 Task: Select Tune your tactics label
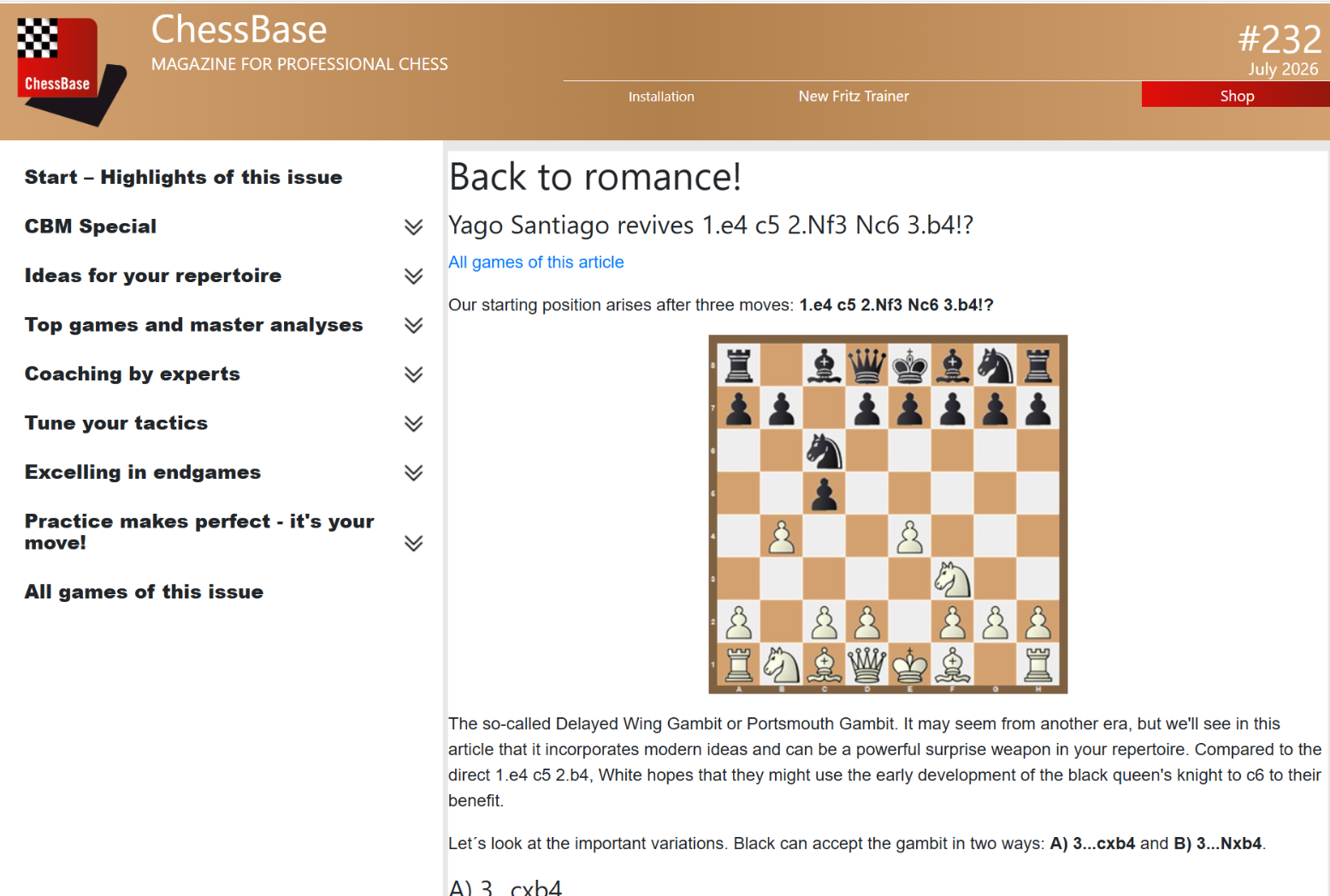pyautogui.click(x=116, y=423)
